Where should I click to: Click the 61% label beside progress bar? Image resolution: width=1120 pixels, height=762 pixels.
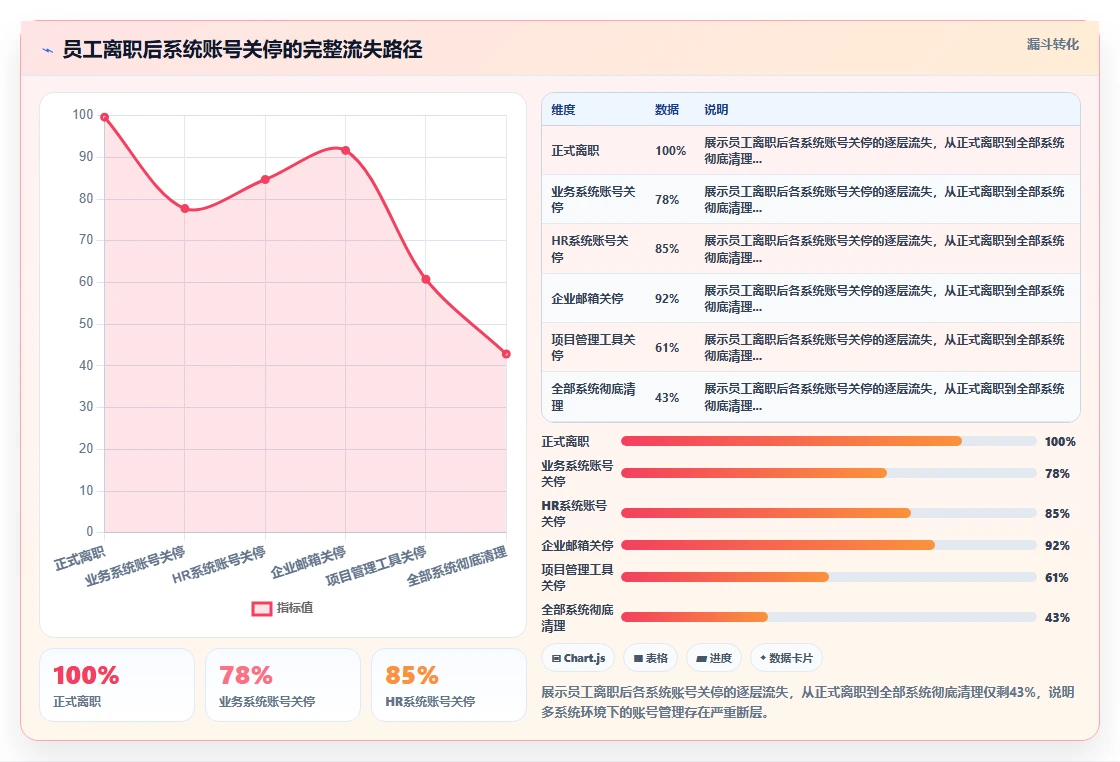1056,578
